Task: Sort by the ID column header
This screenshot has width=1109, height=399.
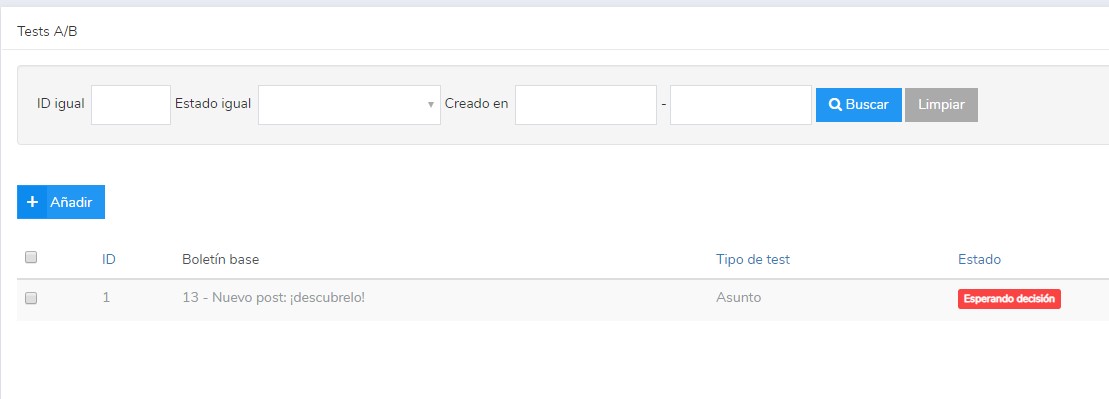Action: point(109,260)
